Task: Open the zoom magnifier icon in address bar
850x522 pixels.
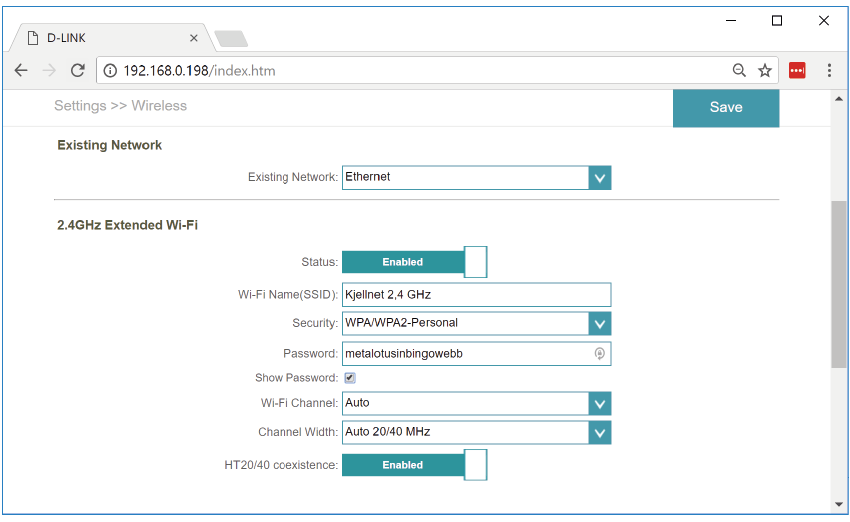Action: (x=739, y=71)
